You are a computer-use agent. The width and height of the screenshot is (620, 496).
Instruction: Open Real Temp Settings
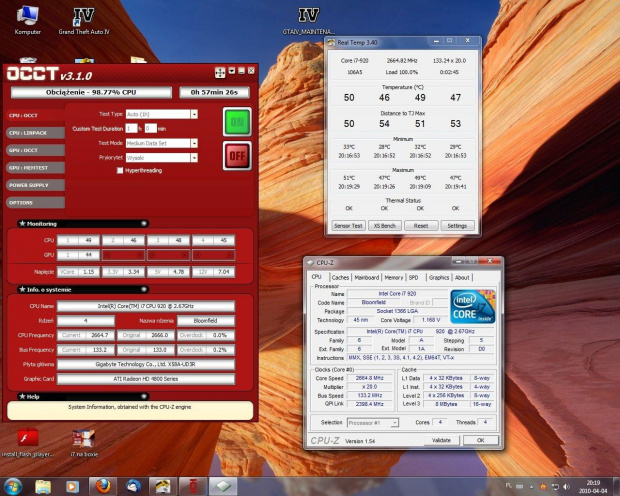coord(457,226)
